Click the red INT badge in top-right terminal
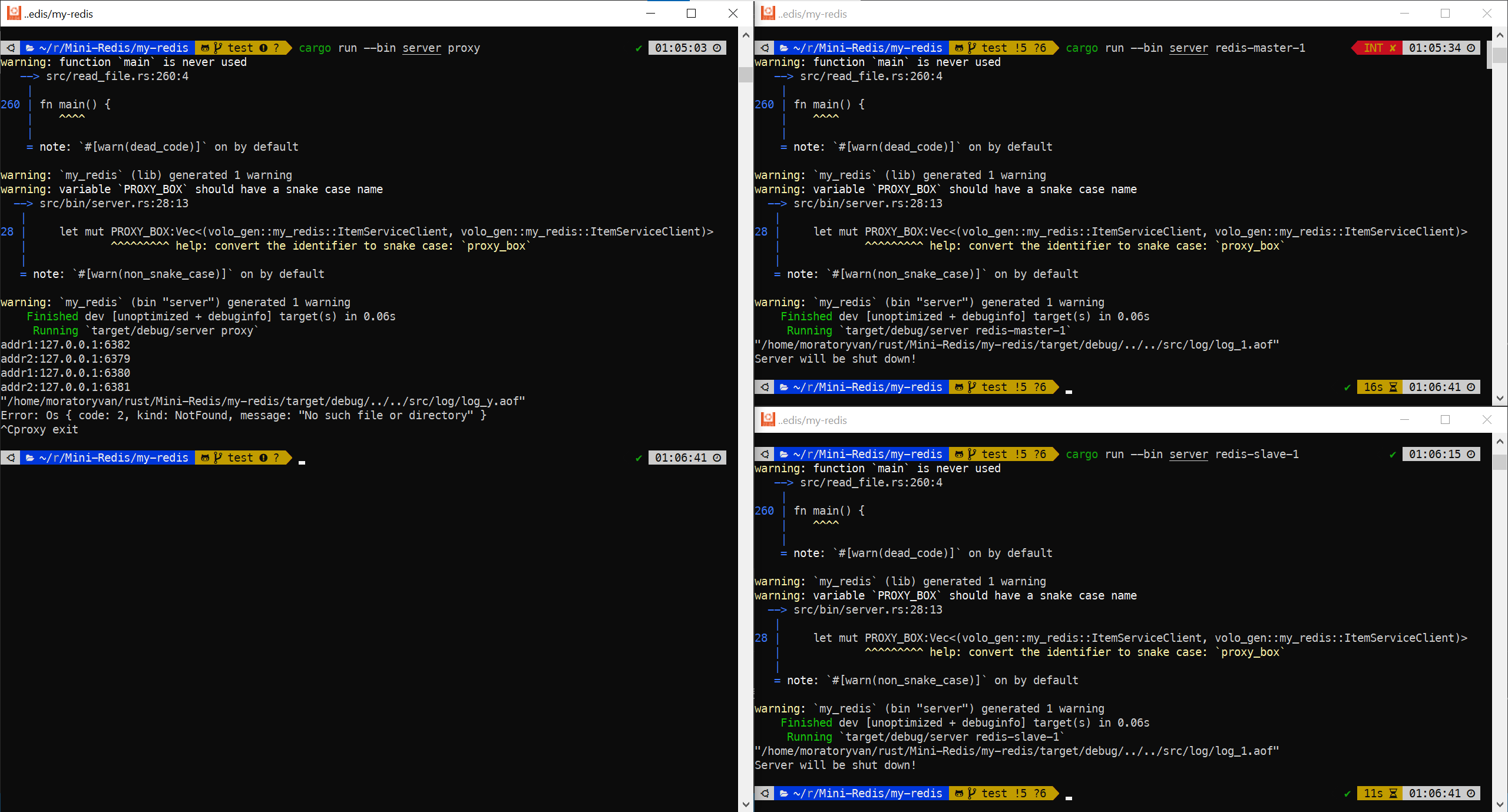 (1376, 48)
